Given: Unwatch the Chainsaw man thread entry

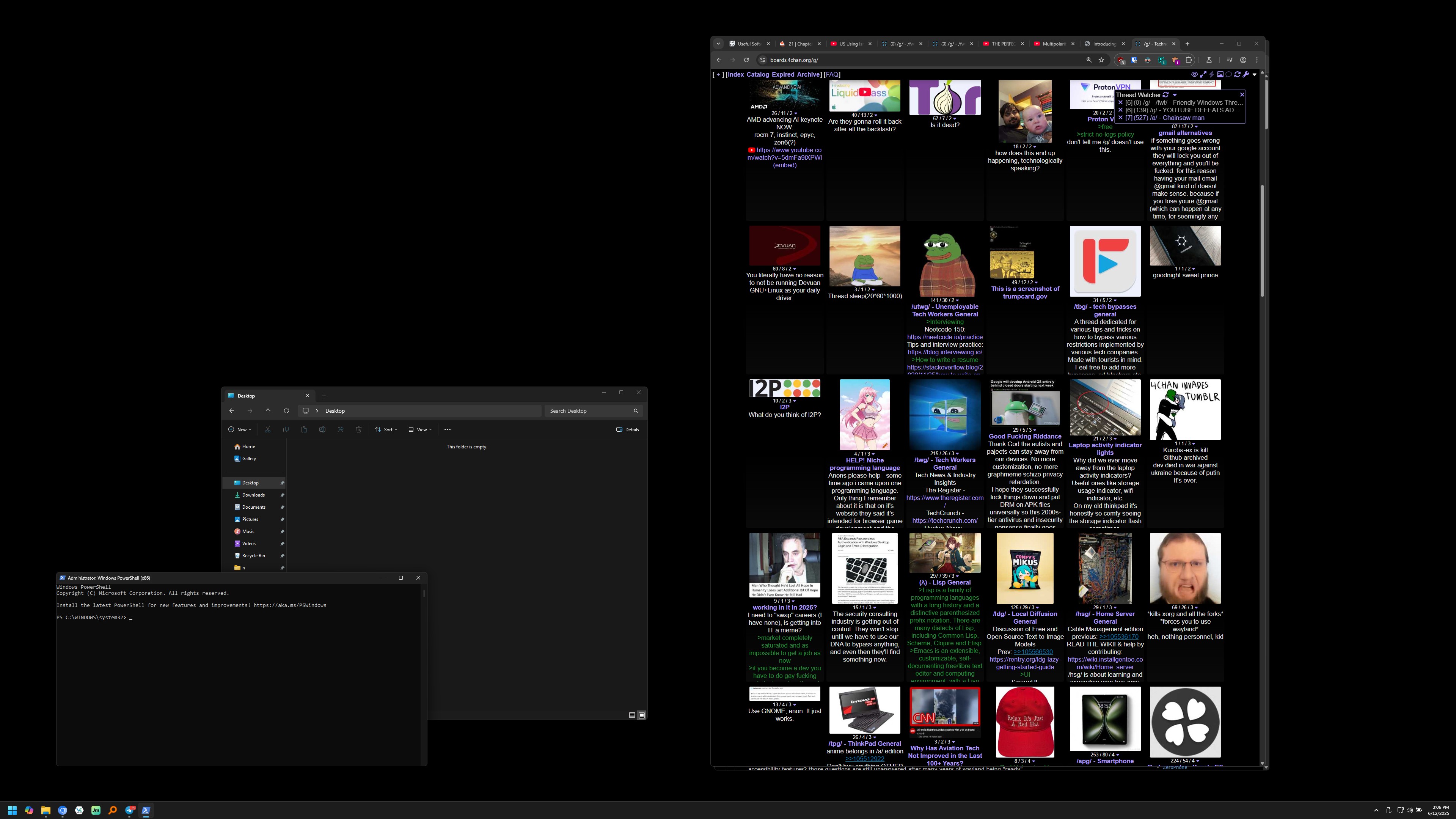Looking at the screenshot, I should 1120,118.
